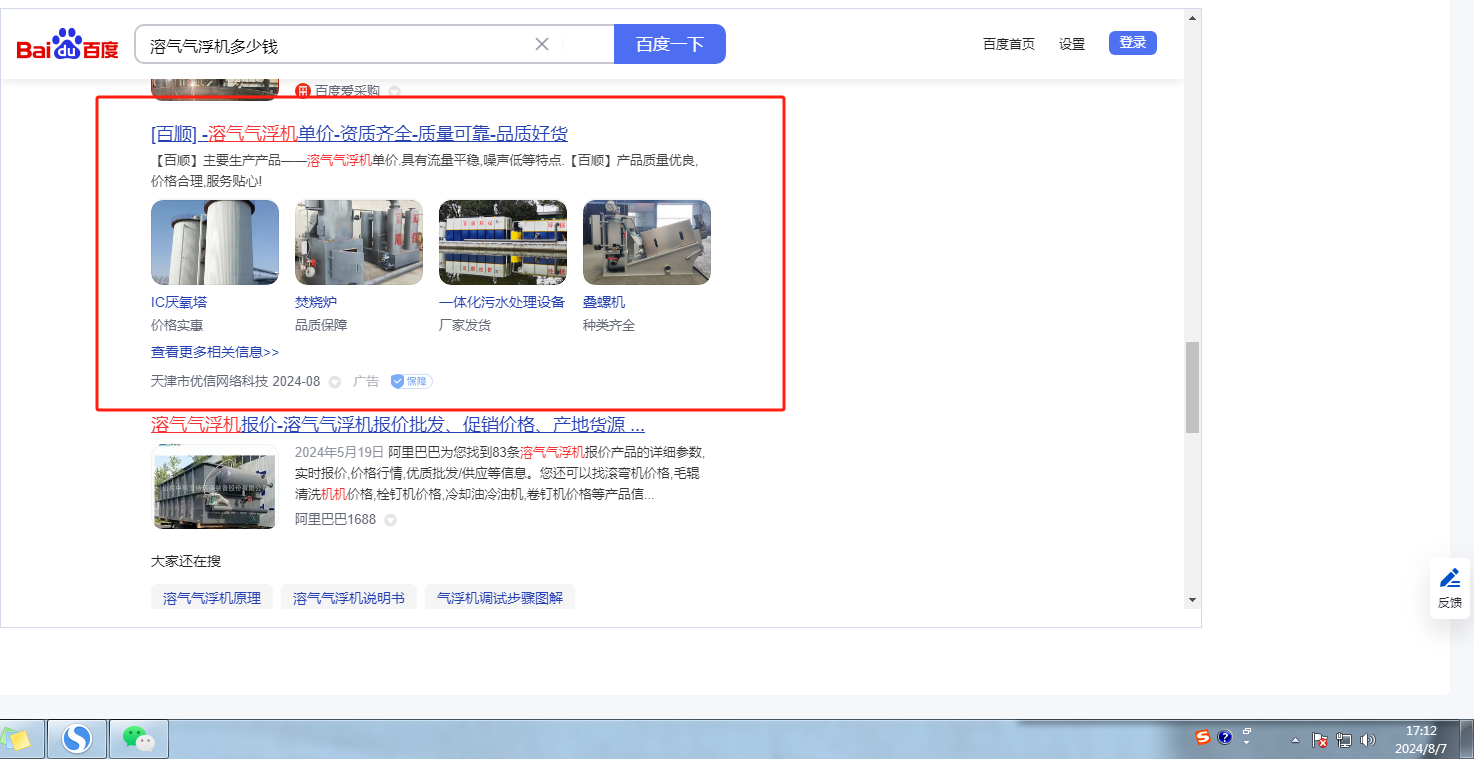
Task: Click 阿里巴巴1688 source name
Action: [x=336, y=520]
